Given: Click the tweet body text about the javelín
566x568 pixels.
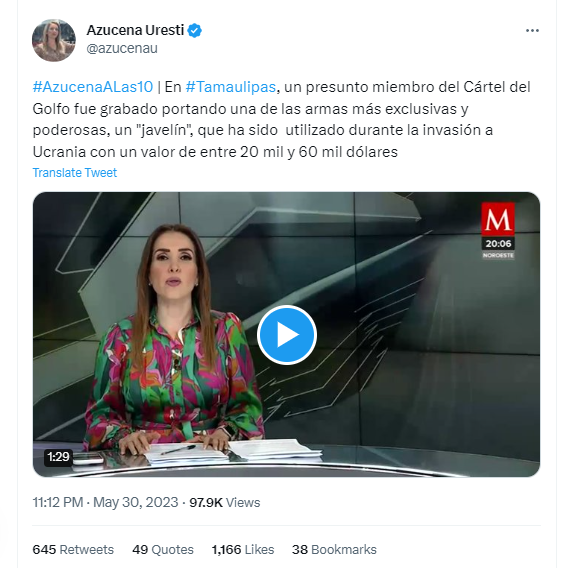Looking at the screenshot, I should pos(281,120).
